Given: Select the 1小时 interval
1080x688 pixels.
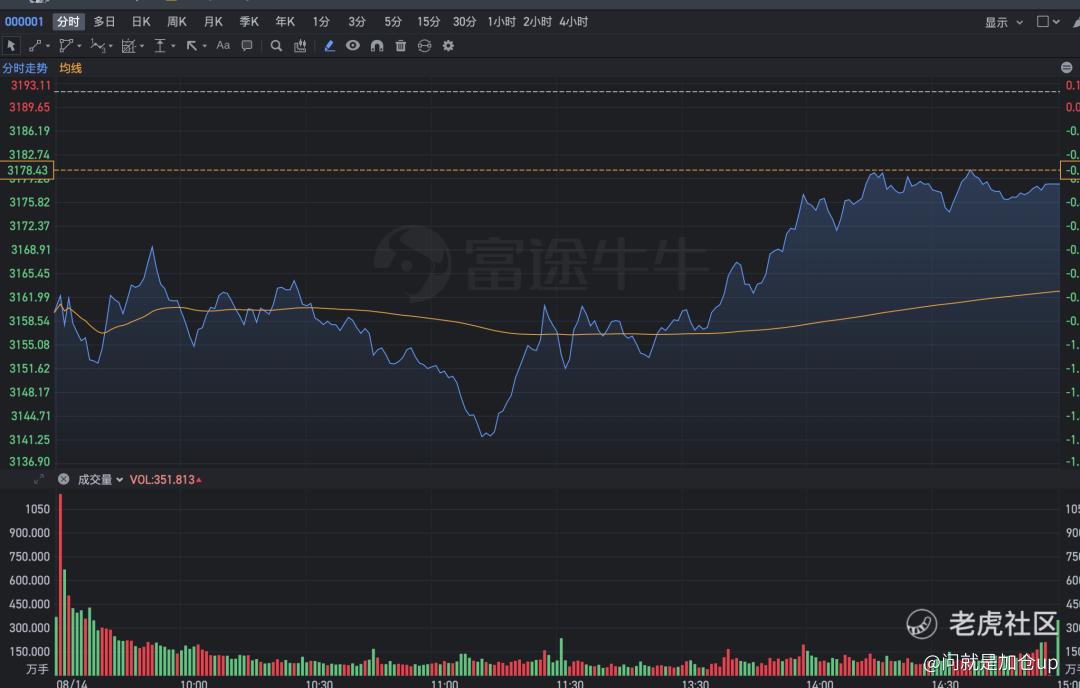Looking at the screenshot, I should coord(501,22).
